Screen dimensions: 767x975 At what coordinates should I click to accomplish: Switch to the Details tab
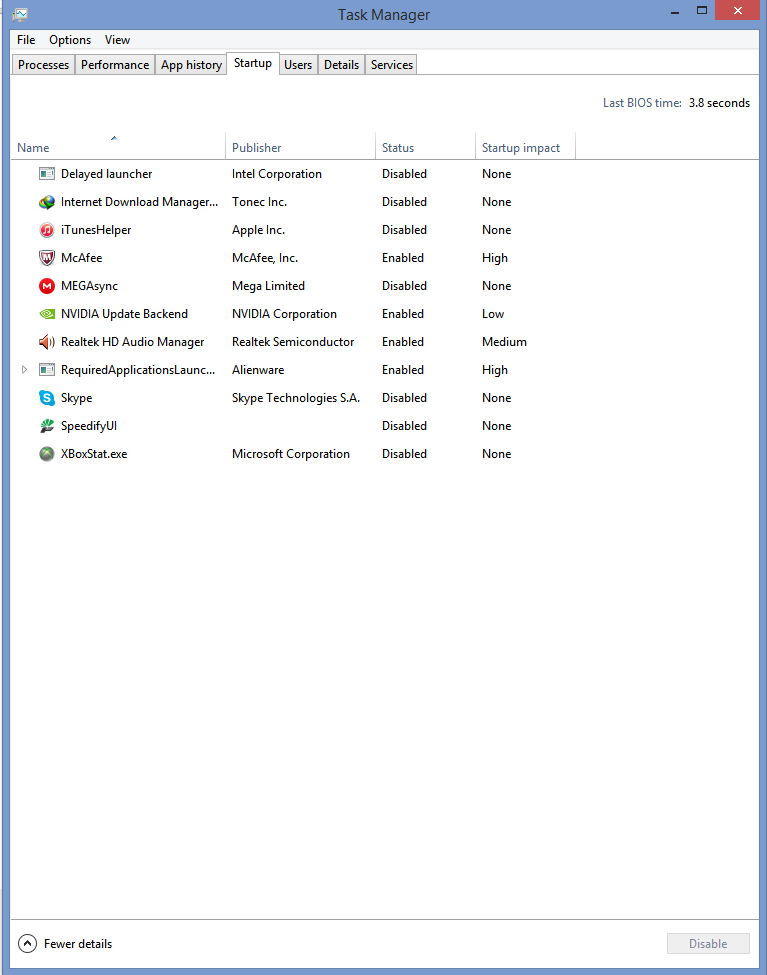(x=342, y=65)
